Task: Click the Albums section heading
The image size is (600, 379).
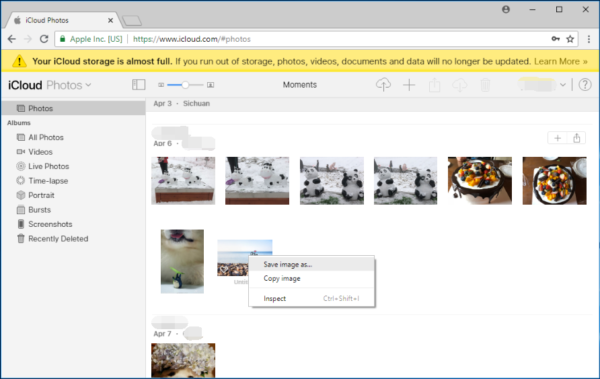Action: pyautogui.click(x=19, y=123)
